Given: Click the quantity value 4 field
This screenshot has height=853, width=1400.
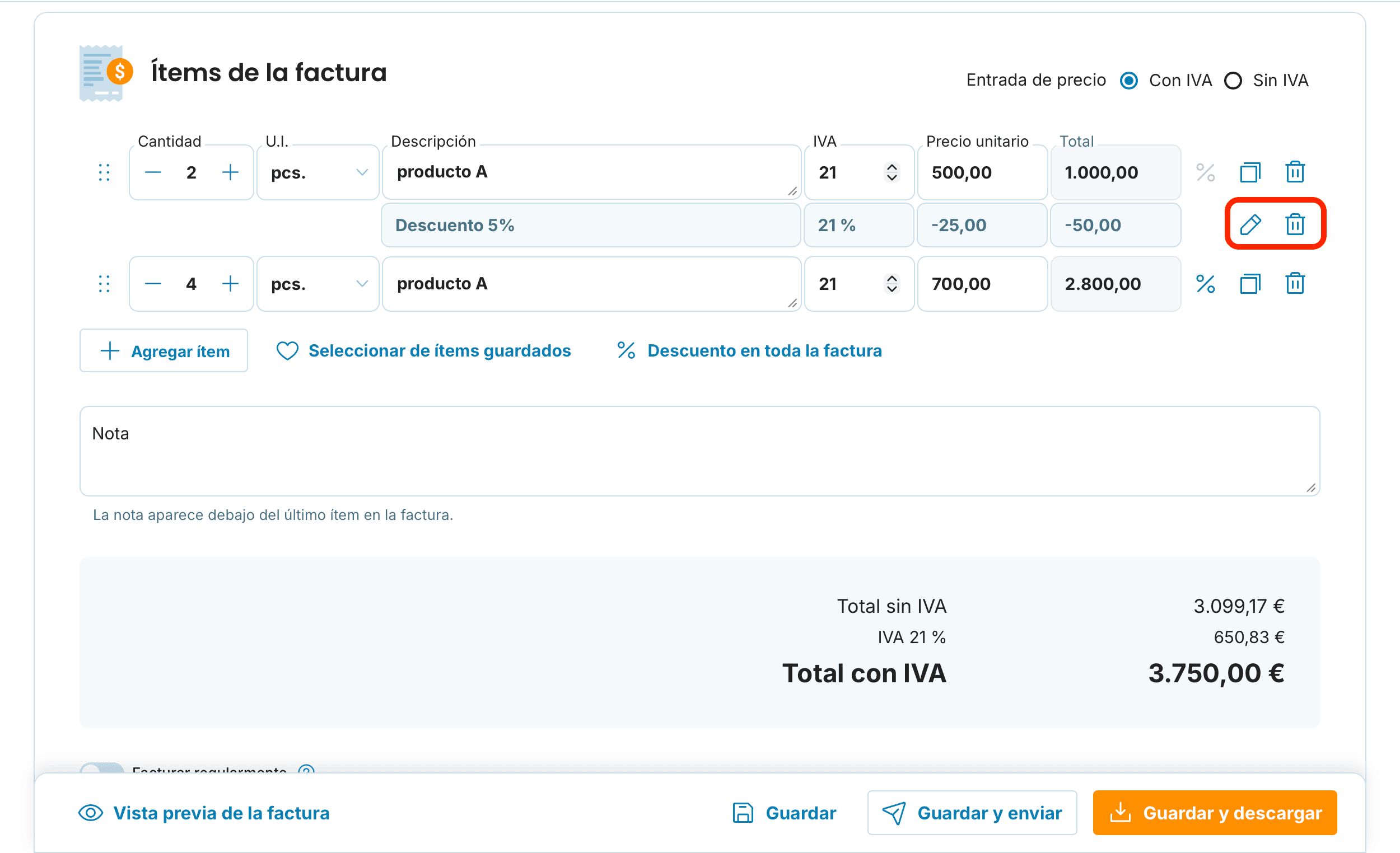Looking at the screenshot, I should [x=192, y=283].
